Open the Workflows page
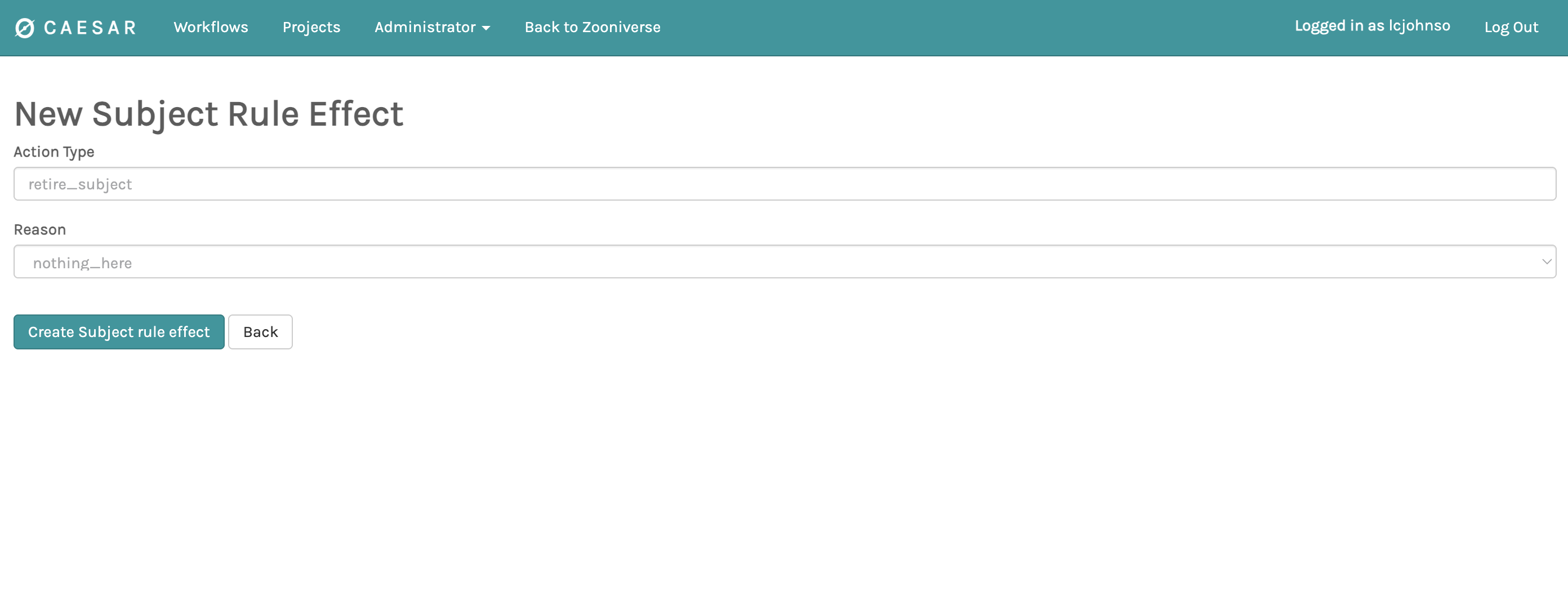 point(211,28)
